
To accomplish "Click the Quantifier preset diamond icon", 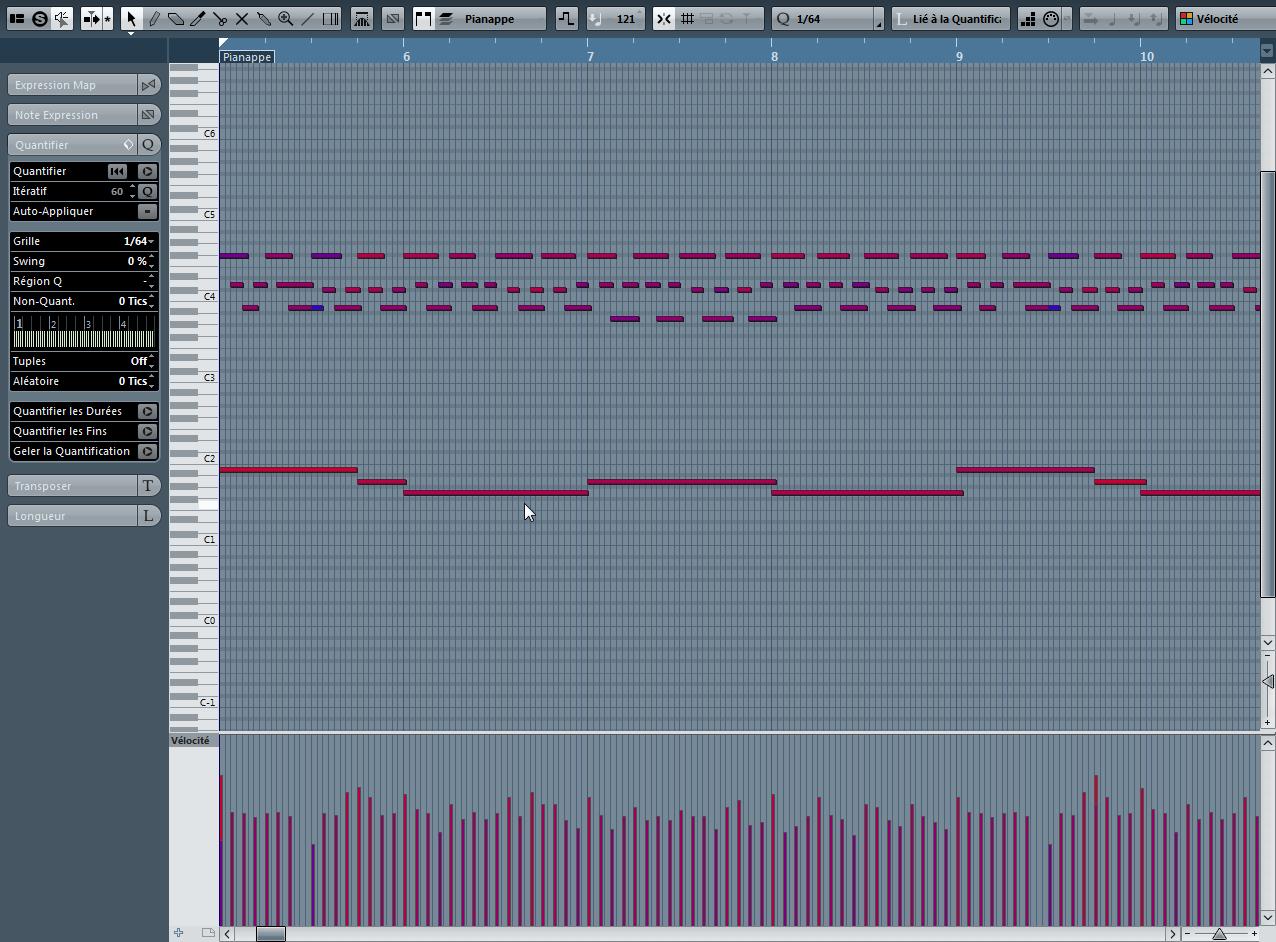I will (128, 145).
